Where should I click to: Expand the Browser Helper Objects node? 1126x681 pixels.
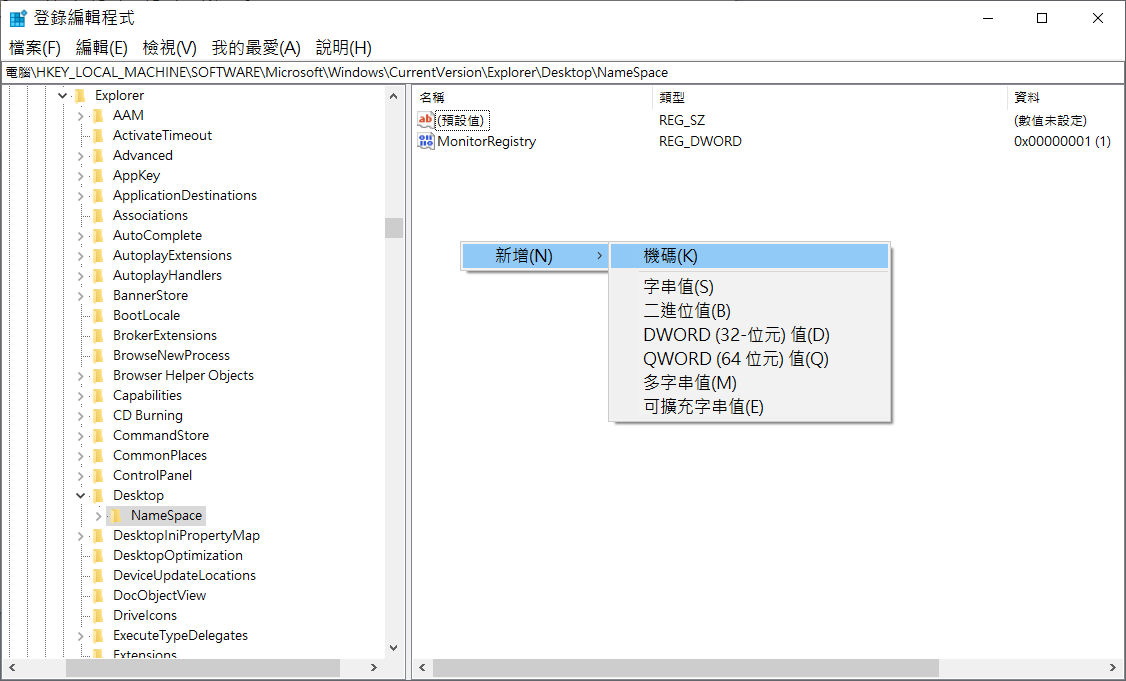(x=80, y=376)
